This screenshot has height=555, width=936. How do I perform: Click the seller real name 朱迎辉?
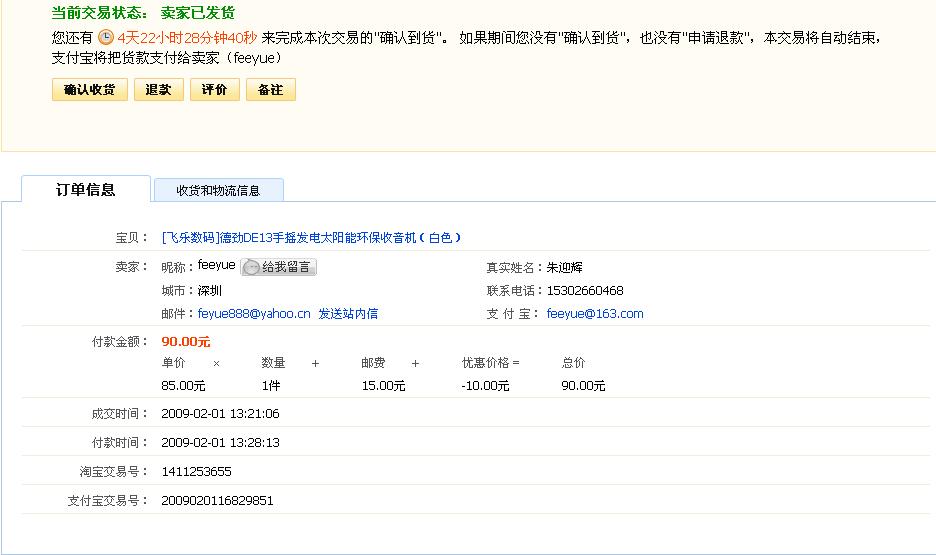click(565, 268)
